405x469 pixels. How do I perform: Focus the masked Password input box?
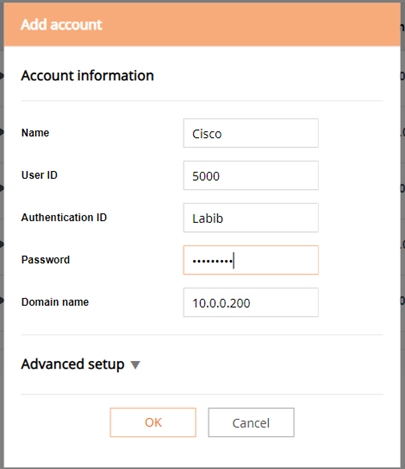pyautogui.click(x=251, y=260)
